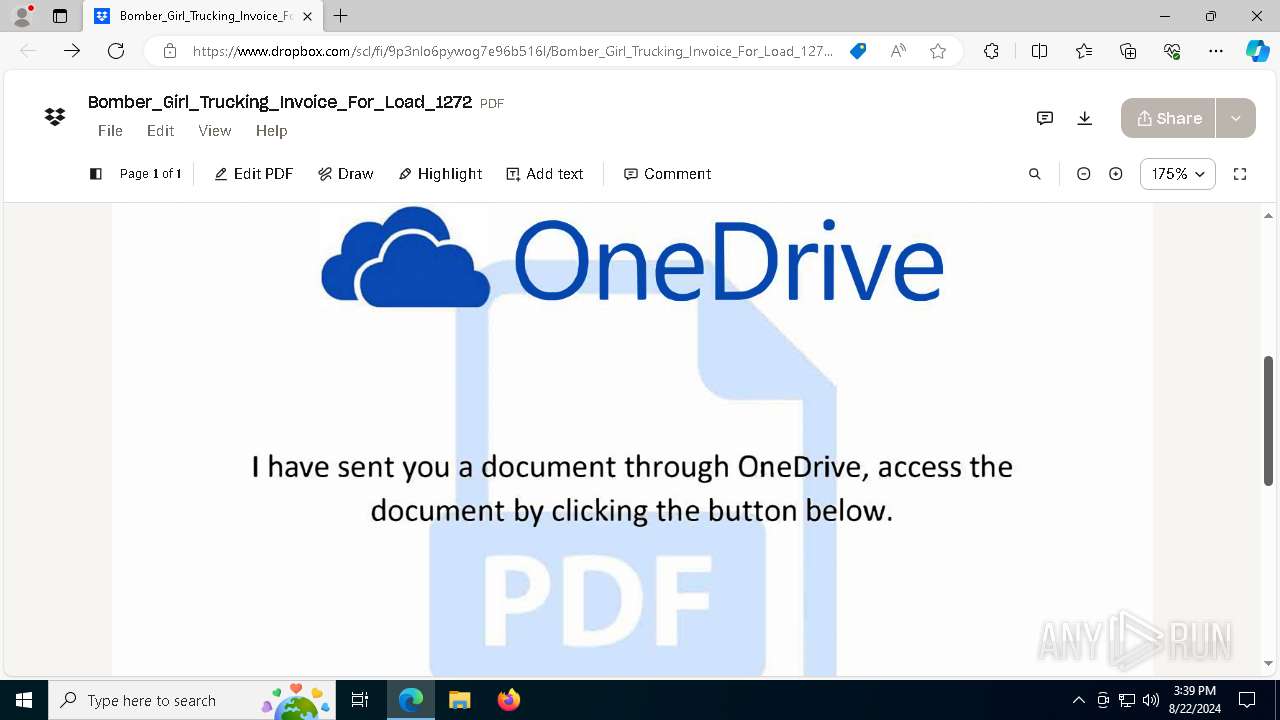Search within the document
The width and height of the screenshot is (1280, 720).
[1035, 174]
